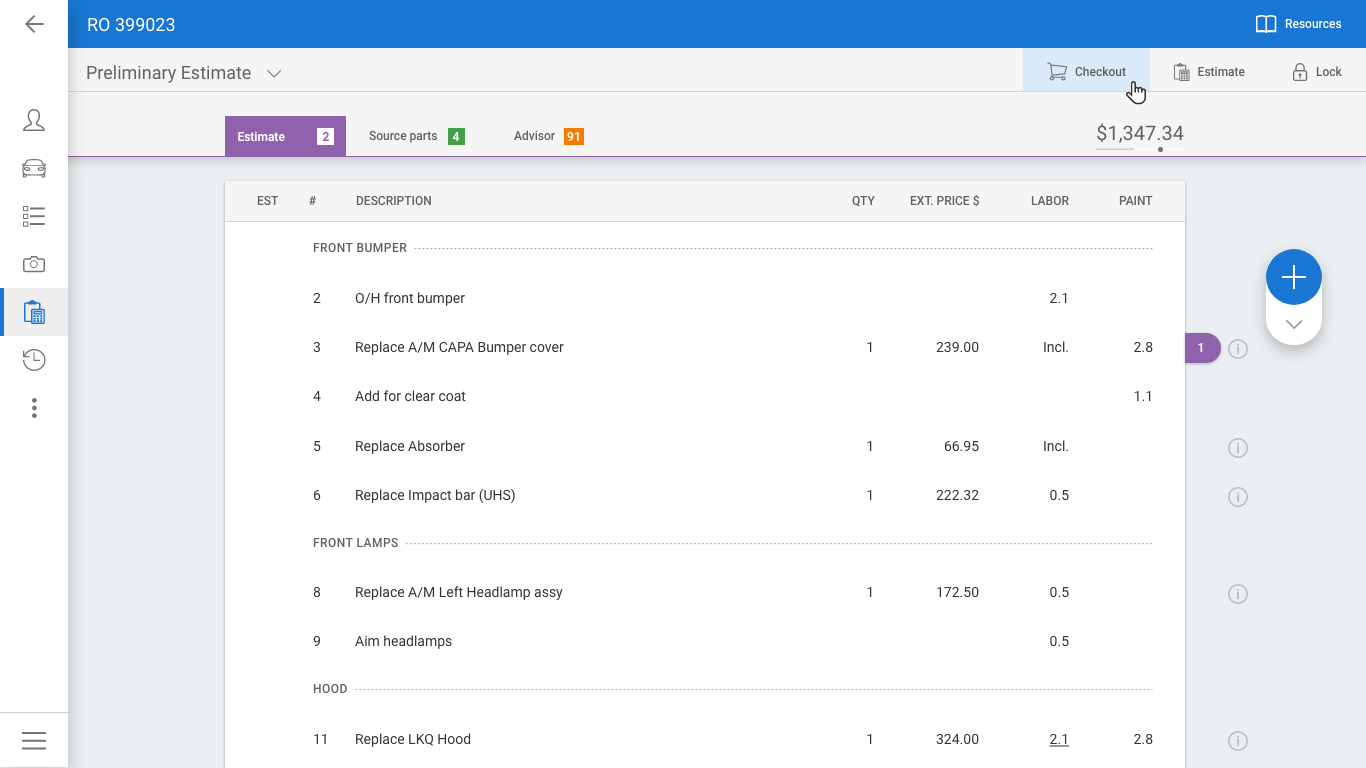Image resolution: width=1366 pixels, height=768 pixels.
Task: Click the three-dot more options icon
Action: click(x=34, y=408)
